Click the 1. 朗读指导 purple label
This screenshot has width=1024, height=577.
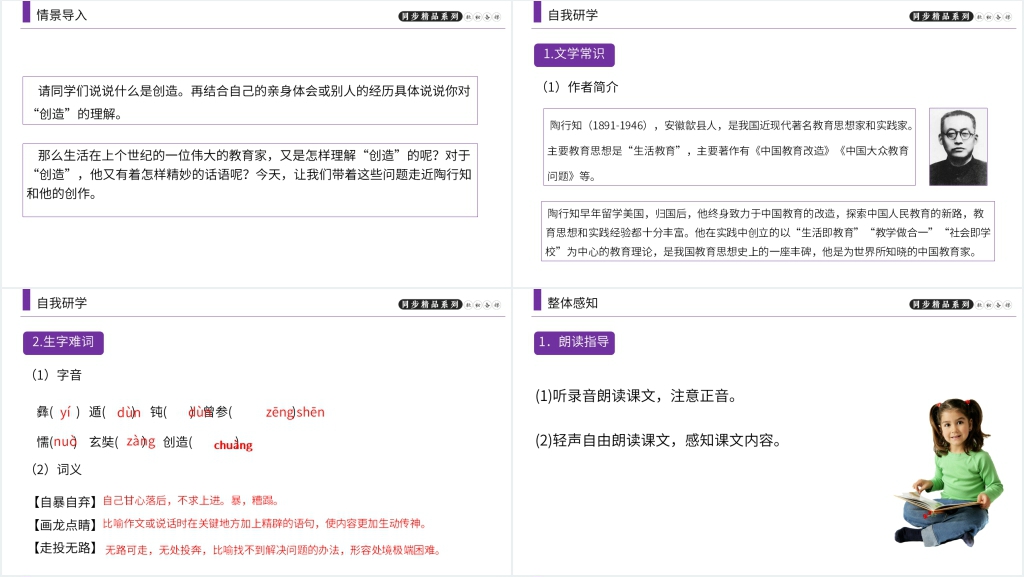click(574, 342)
